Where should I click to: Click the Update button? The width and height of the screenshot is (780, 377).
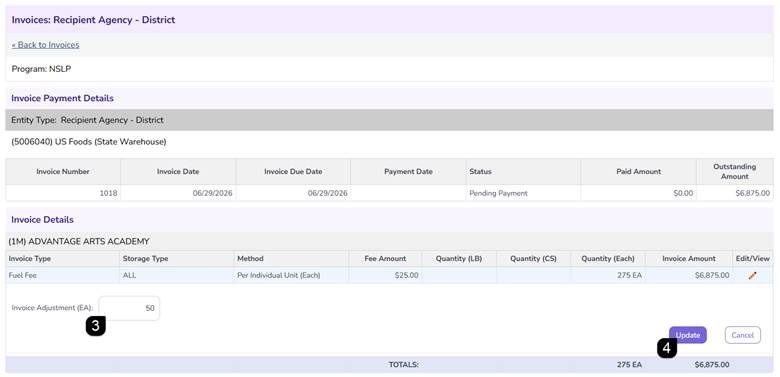pyautogui.click(x=687, y=335)
